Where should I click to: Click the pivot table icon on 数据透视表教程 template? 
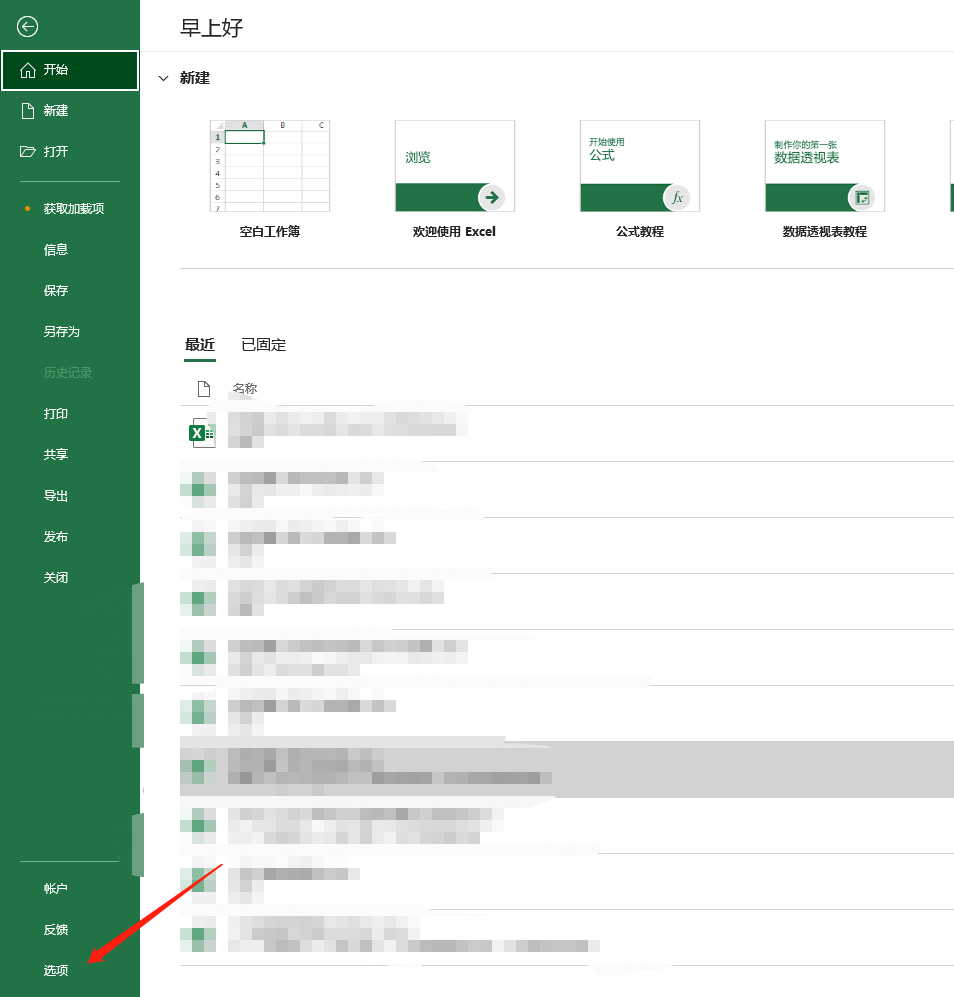(862, 198)
